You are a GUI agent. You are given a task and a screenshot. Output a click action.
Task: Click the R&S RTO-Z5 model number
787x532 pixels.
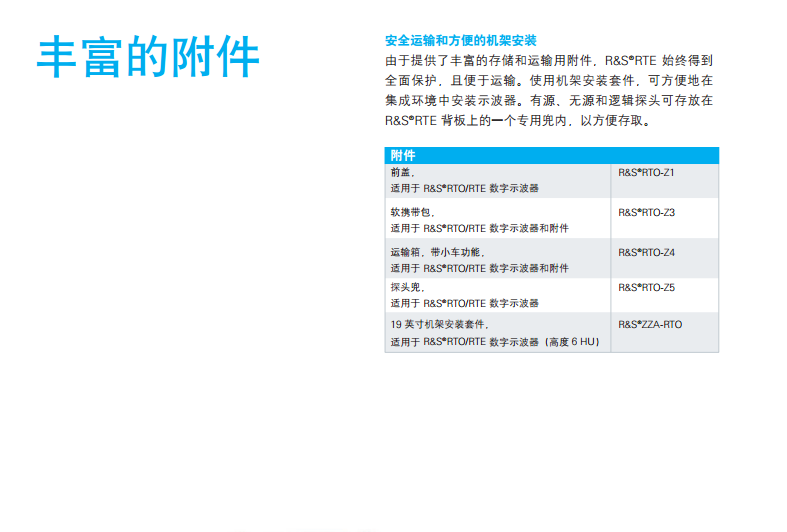[x=646, y=288]
